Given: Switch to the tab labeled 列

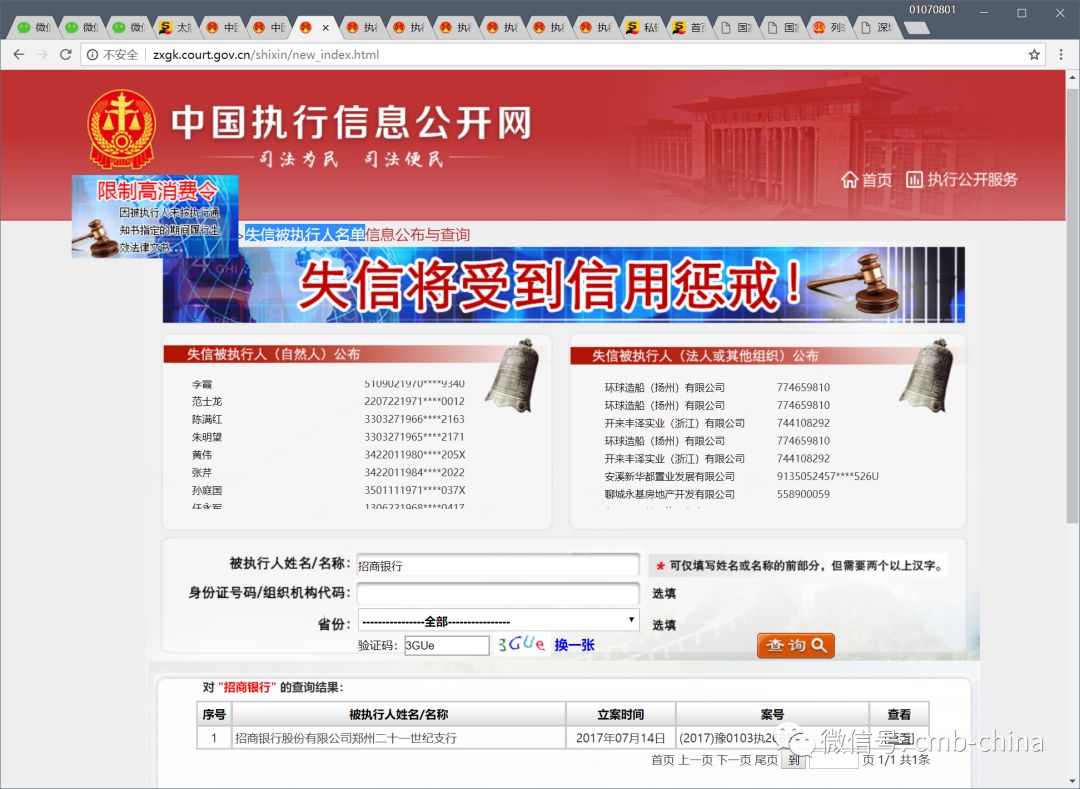Looking at the screenshot, I should (830, 28).
